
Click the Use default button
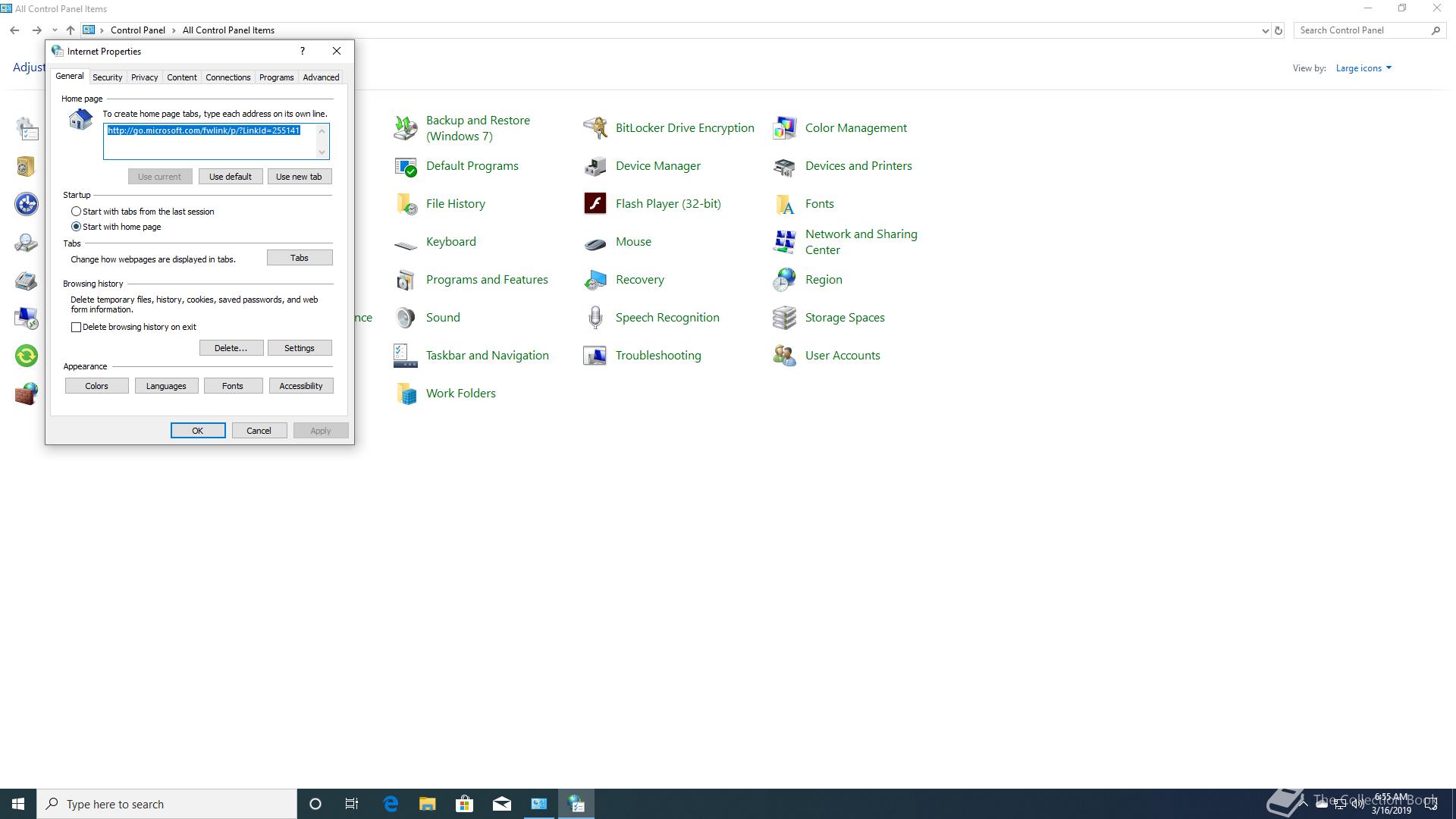tap(230, 177)
